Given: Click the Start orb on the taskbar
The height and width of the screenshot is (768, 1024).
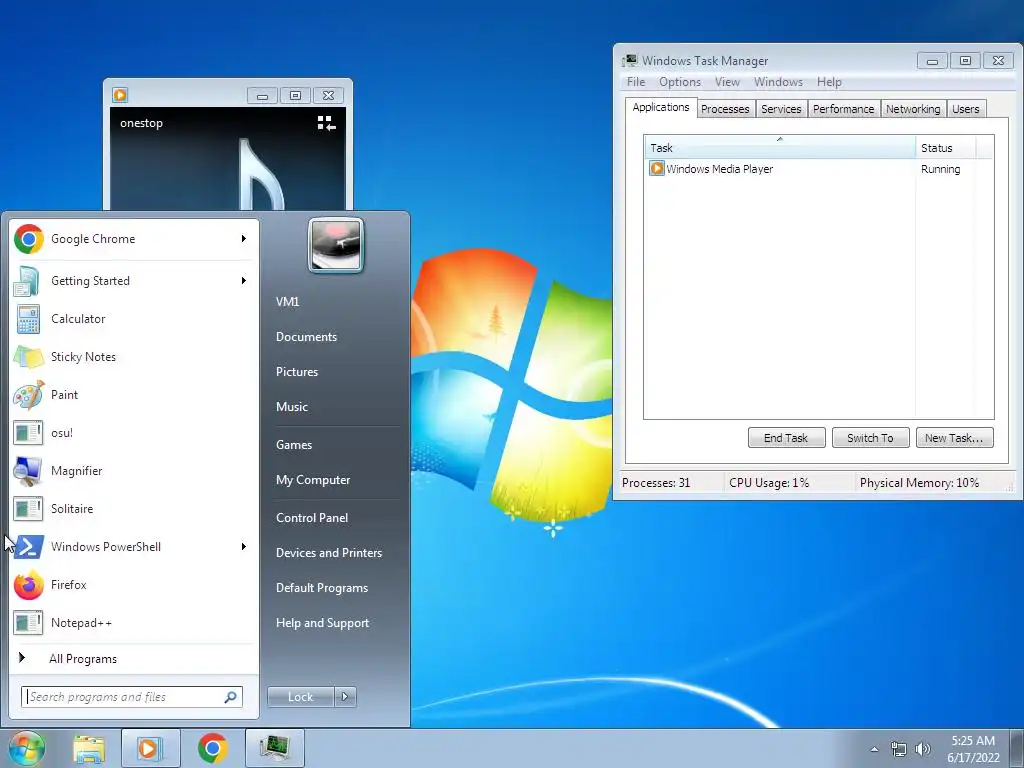Looking at the screenshot, I should tap(26, 748).
